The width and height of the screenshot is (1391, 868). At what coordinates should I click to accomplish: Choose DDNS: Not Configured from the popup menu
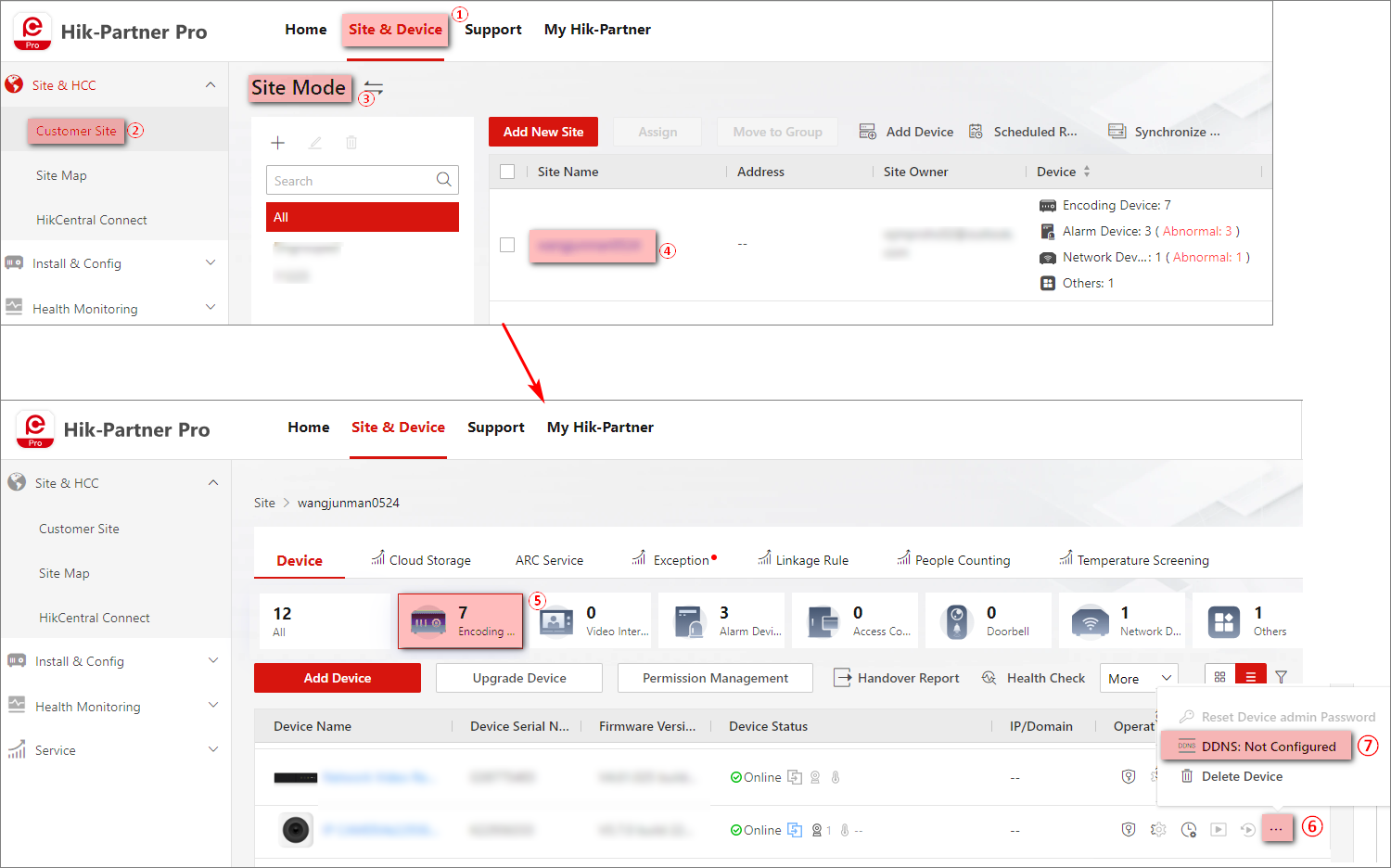point(1257,747)
